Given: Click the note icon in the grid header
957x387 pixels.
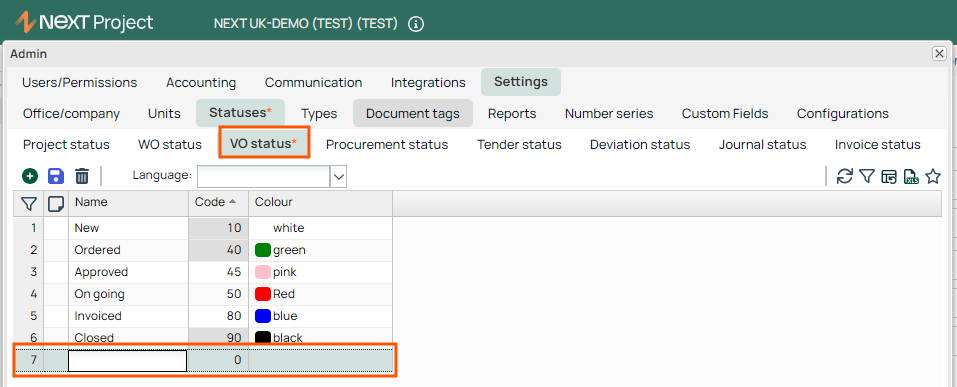Looking at the screenshot, I should click(x=56, y=203).
